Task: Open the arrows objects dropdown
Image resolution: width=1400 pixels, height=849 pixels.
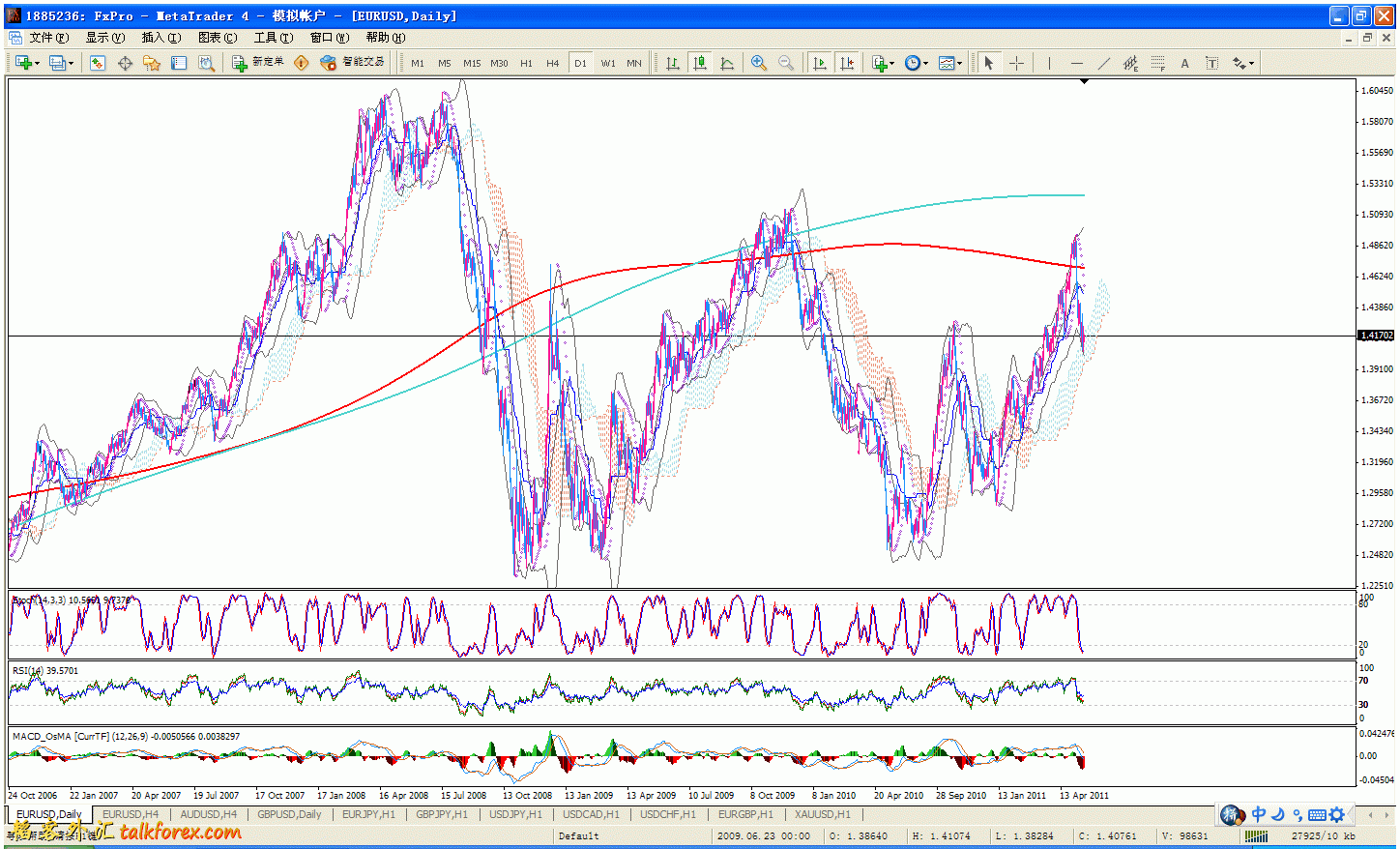Action: tap(1243, 63)
